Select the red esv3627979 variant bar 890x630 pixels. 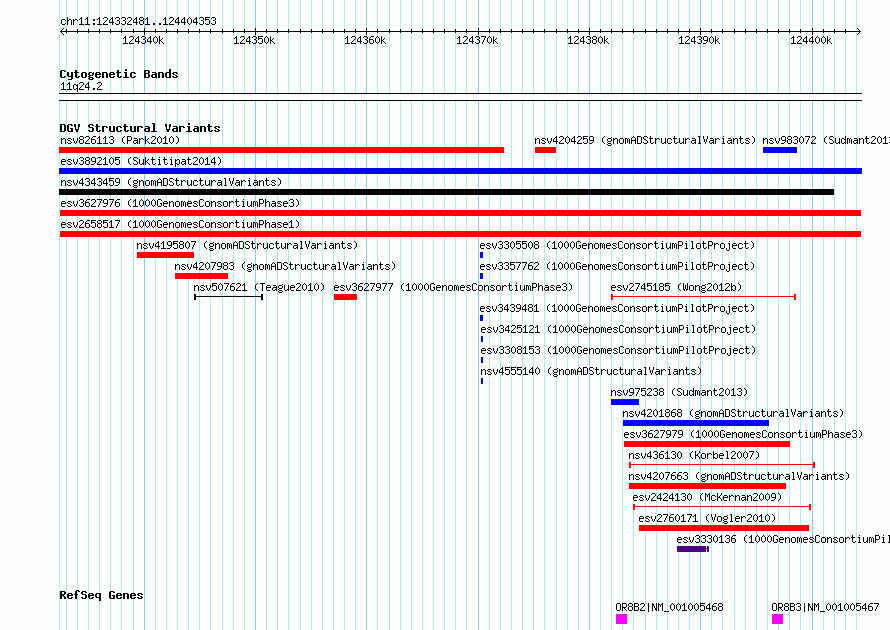[x=707, y=444]
